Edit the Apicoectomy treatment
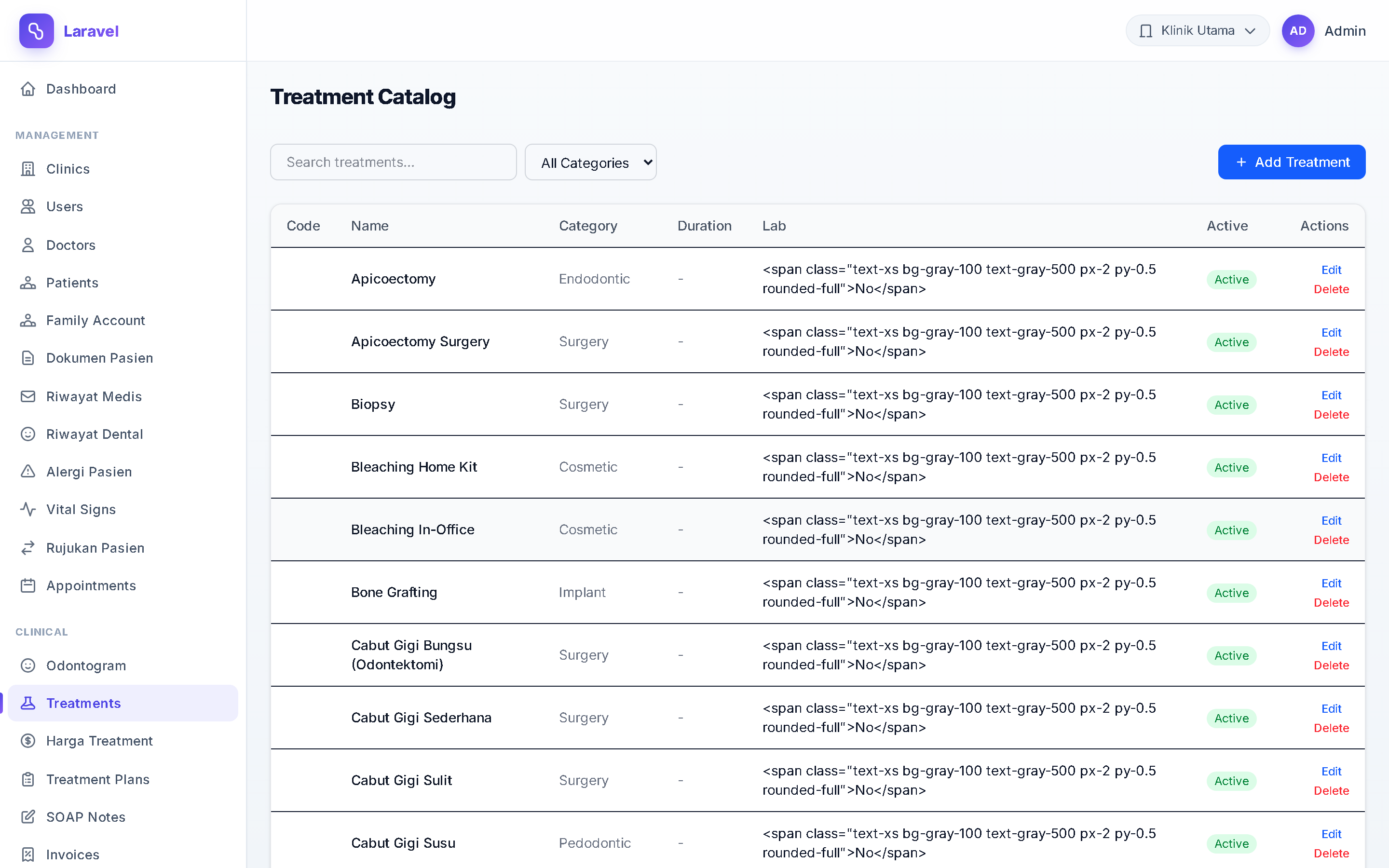 pos(1331,270)
